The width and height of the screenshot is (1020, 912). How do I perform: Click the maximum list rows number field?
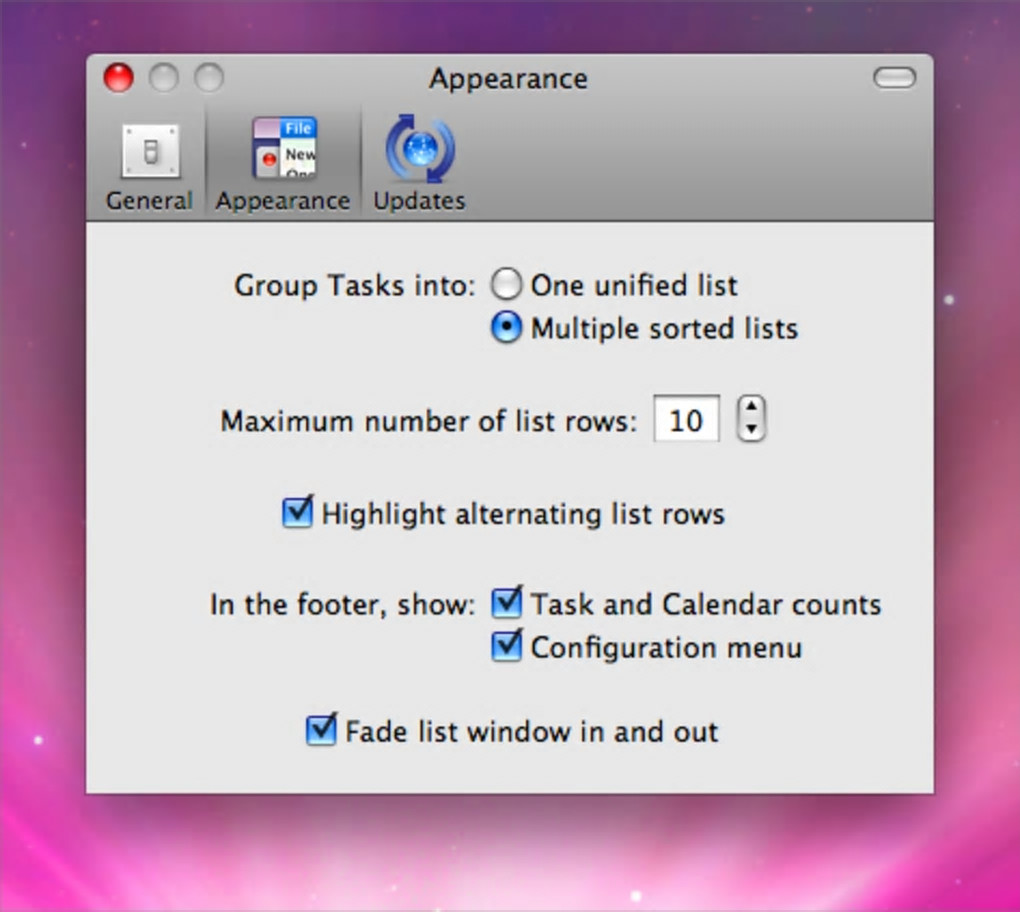pos(686,419)
